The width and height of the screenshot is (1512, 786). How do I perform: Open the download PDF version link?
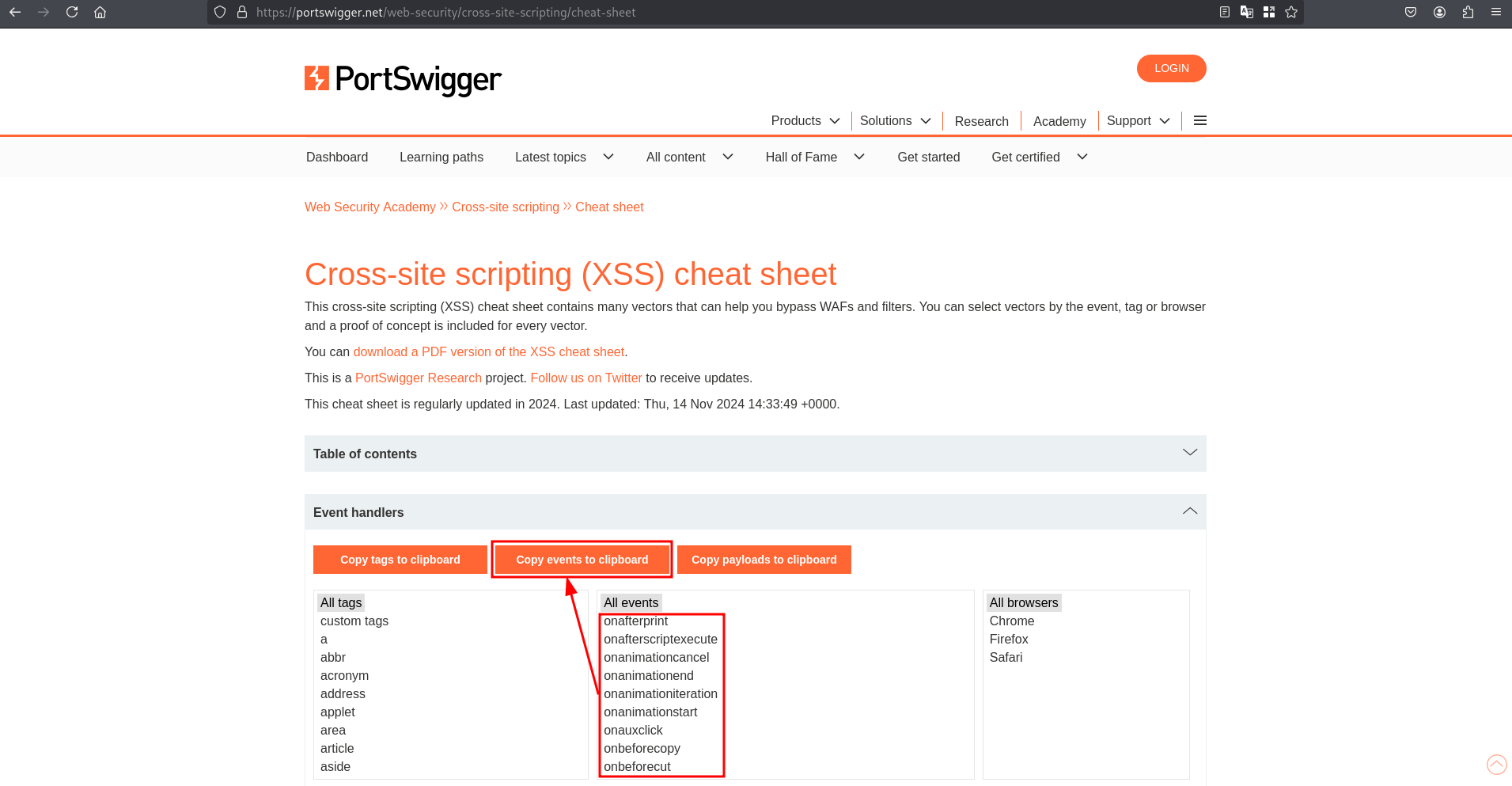click(x=489, y=351)
